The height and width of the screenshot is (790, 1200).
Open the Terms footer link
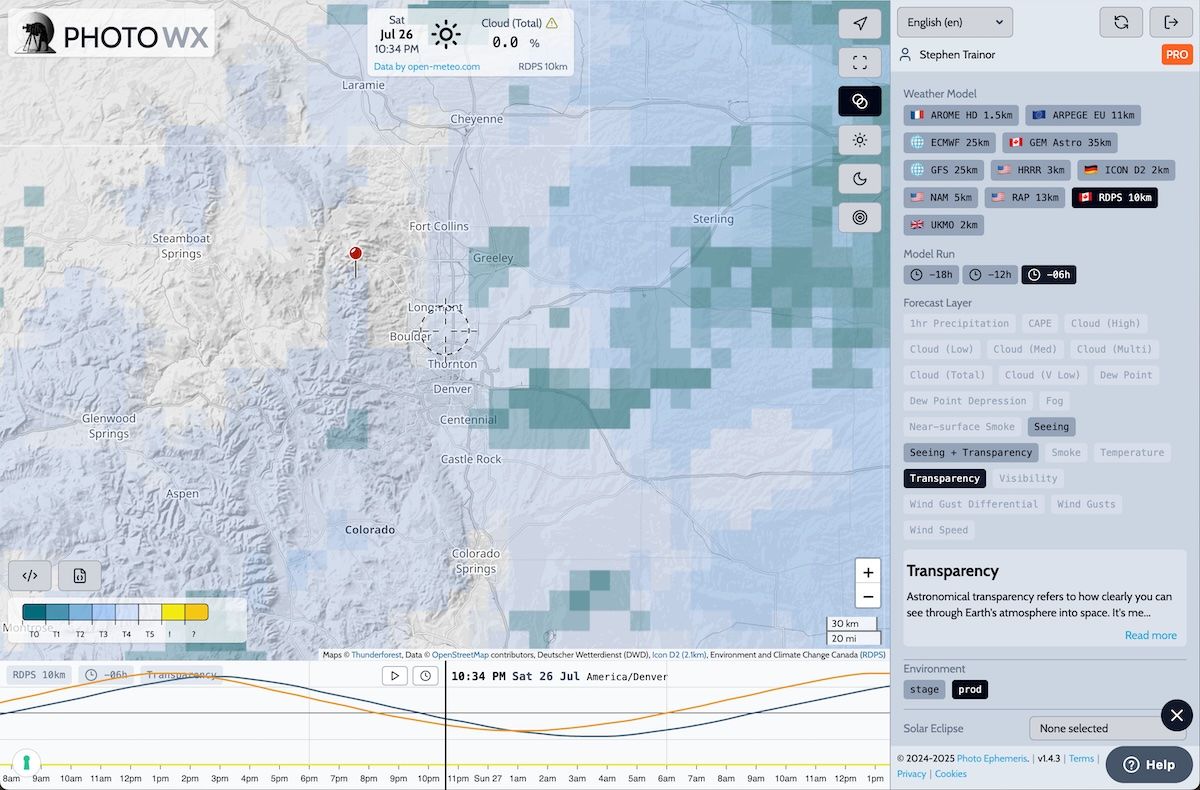[x=1081, y=759]
